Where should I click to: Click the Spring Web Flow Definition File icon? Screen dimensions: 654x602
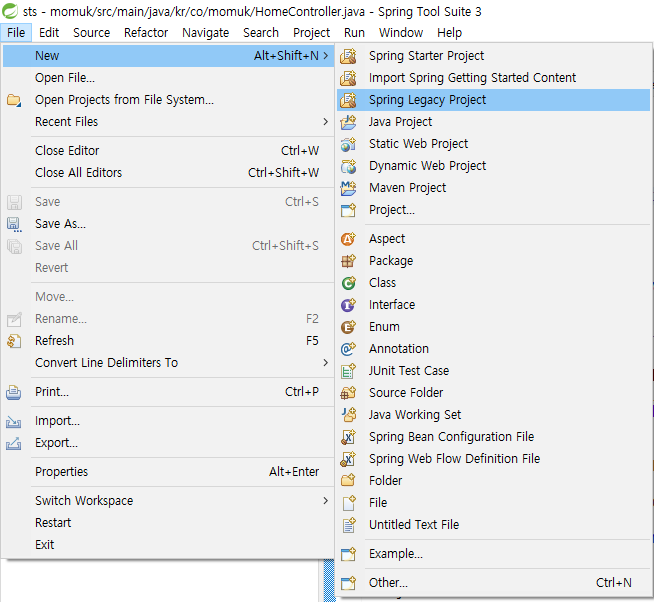click(x=348, y=459)
